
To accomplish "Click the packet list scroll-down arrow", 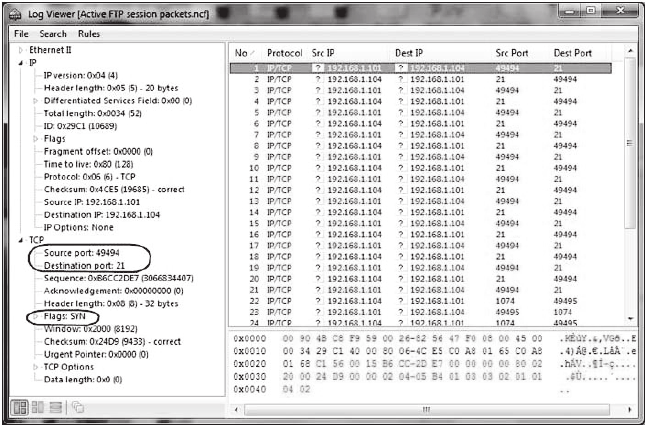I will click(x=630, y=318).
